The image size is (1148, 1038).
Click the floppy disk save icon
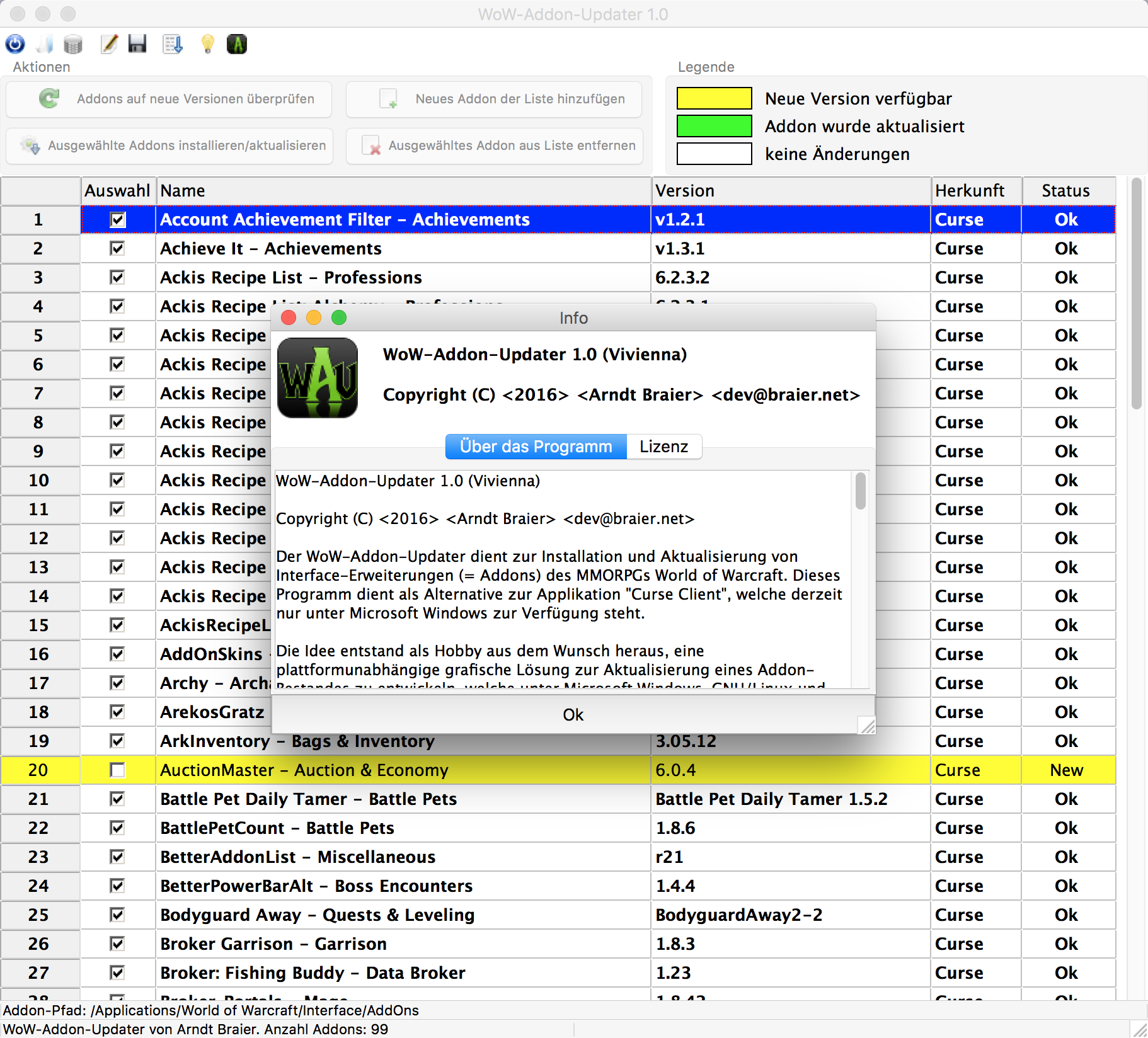(137, 44)
